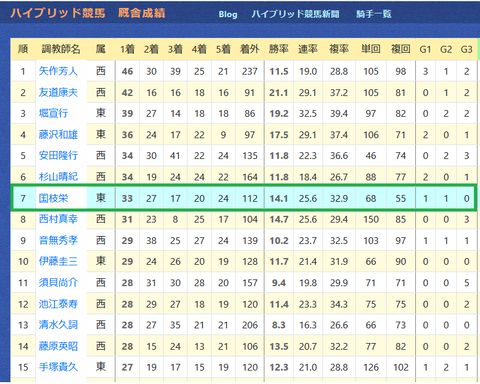Select 矢作芳人's 着外 value 237
Viewport: 480px width, 384px height.
(250, 71)
